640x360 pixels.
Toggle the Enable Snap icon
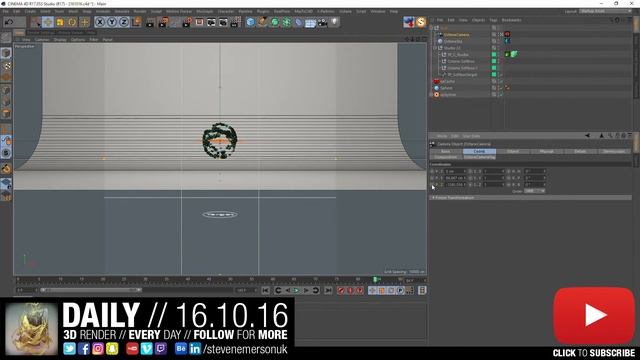click(x=6, y=168)
